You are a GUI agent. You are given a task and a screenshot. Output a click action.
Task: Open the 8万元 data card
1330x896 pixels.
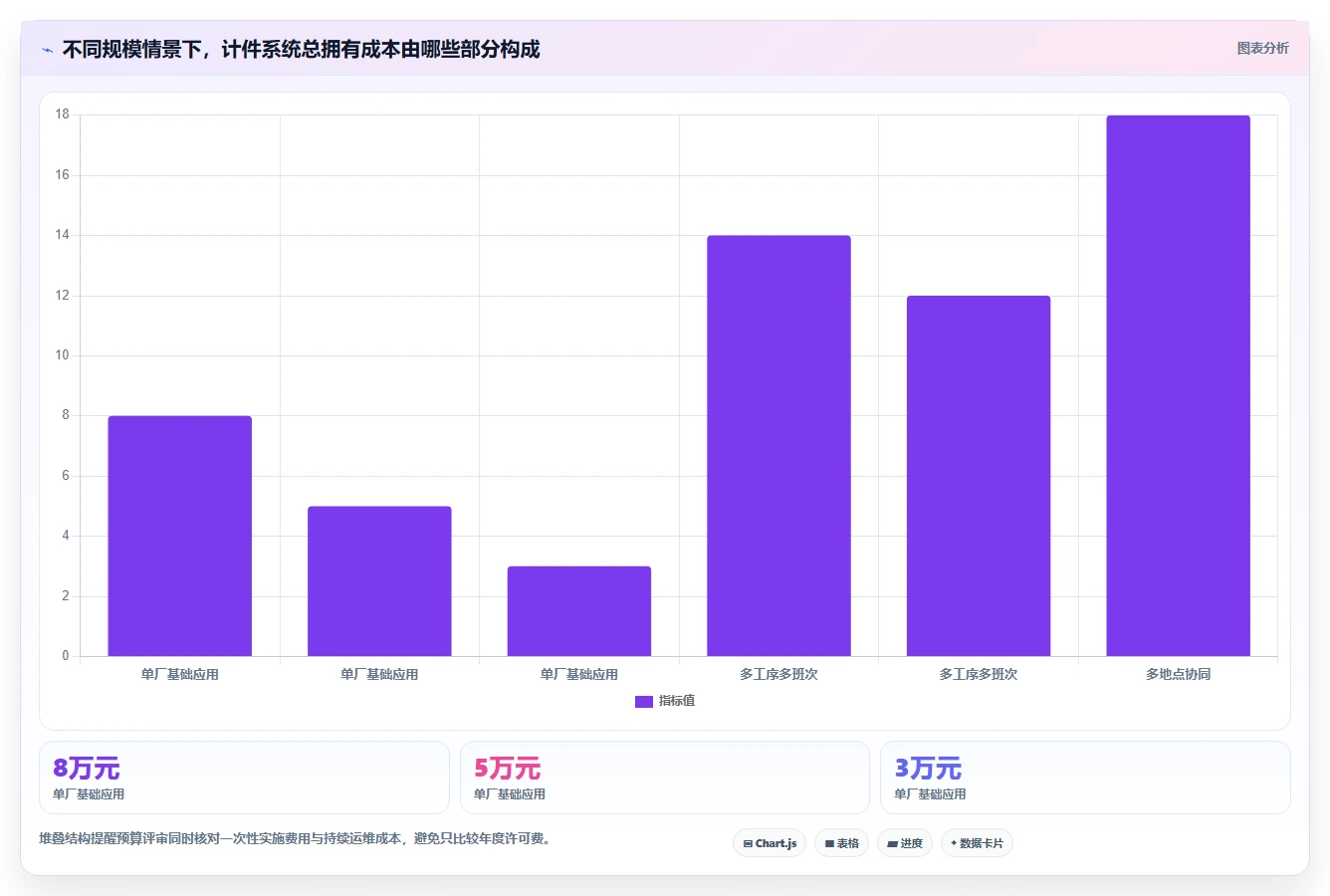pyautogui.click(x=244, y=778)
